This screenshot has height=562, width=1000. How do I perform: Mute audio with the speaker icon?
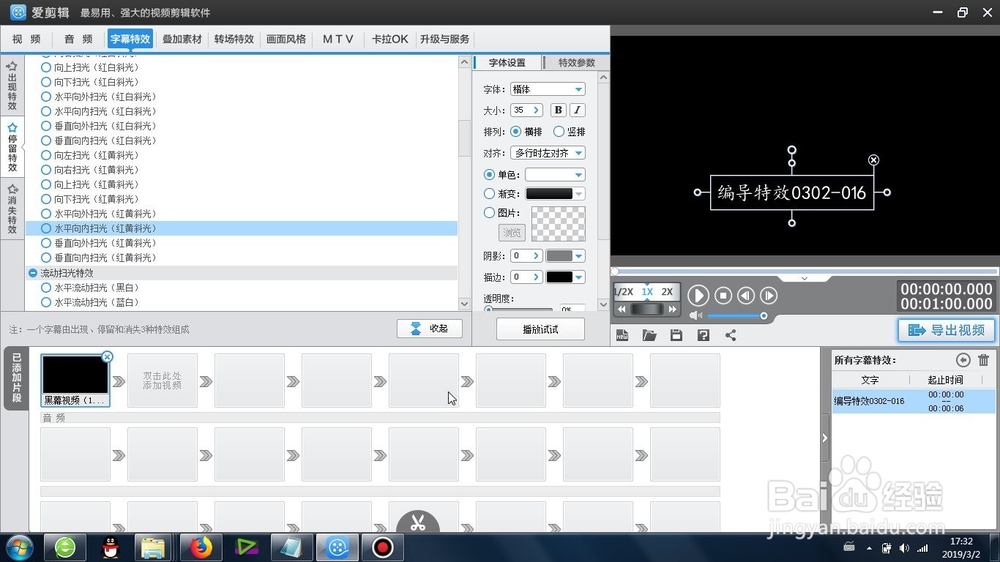695,316
